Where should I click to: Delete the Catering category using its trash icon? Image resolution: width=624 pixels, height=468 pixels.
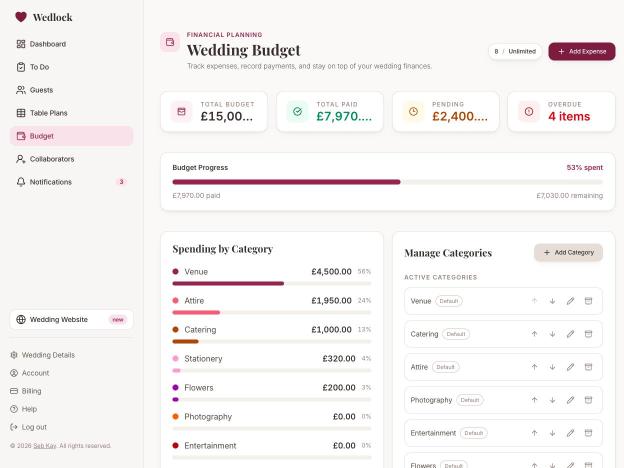tap(588, 334)
